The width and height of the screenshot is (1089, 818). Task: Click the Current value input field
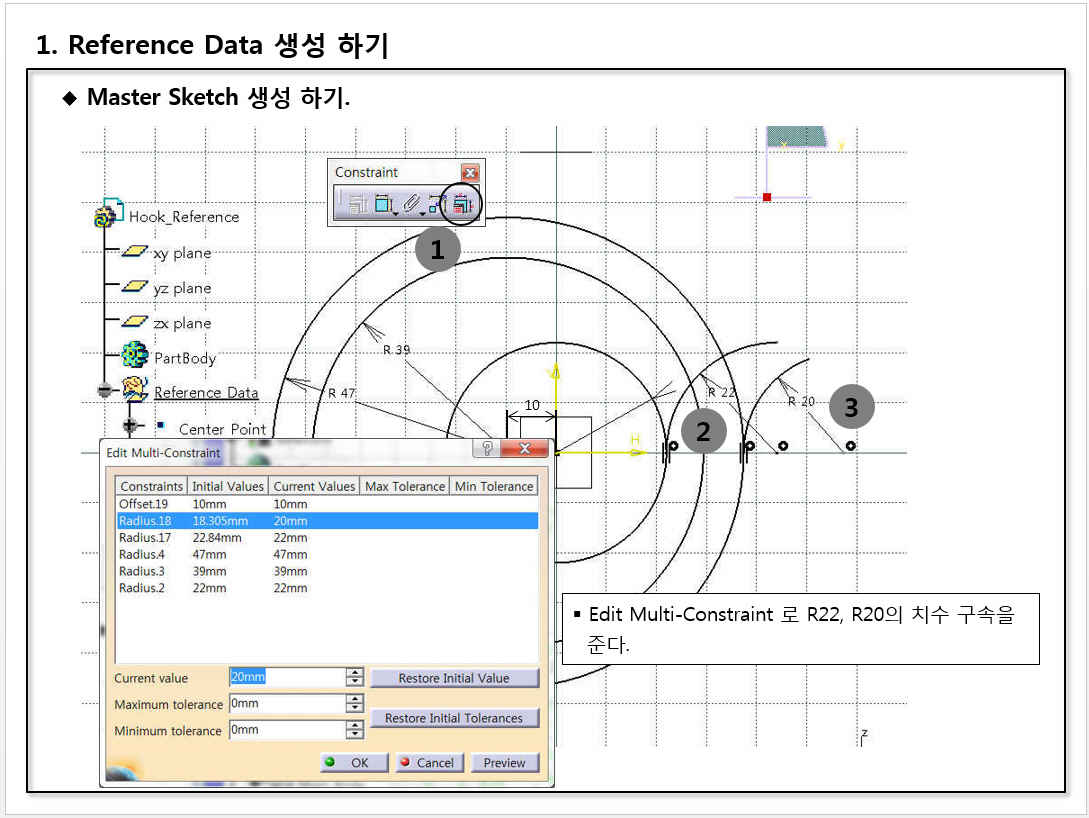pyautogui.click(x=286, y=677)
